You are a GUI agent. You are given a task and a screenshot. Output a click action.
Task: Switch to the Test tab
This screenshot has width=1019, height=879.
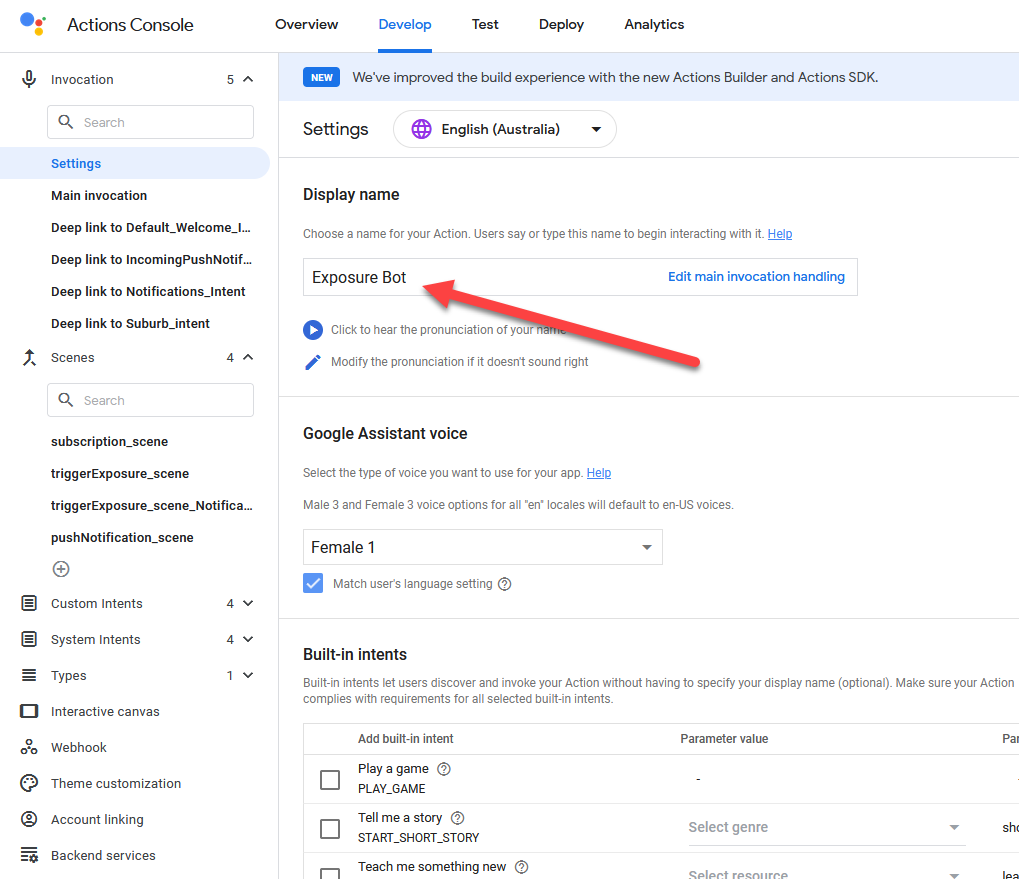(x=485, y=25)
